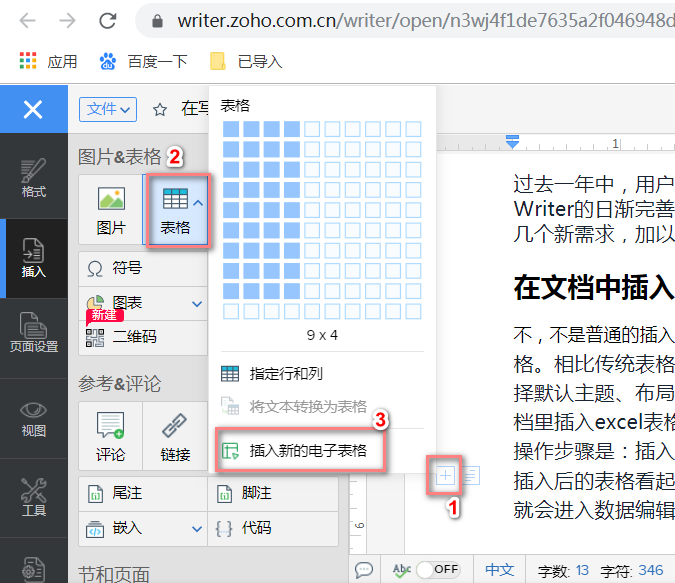Insert a 代码 (code) block

click(x=273, y=529)
